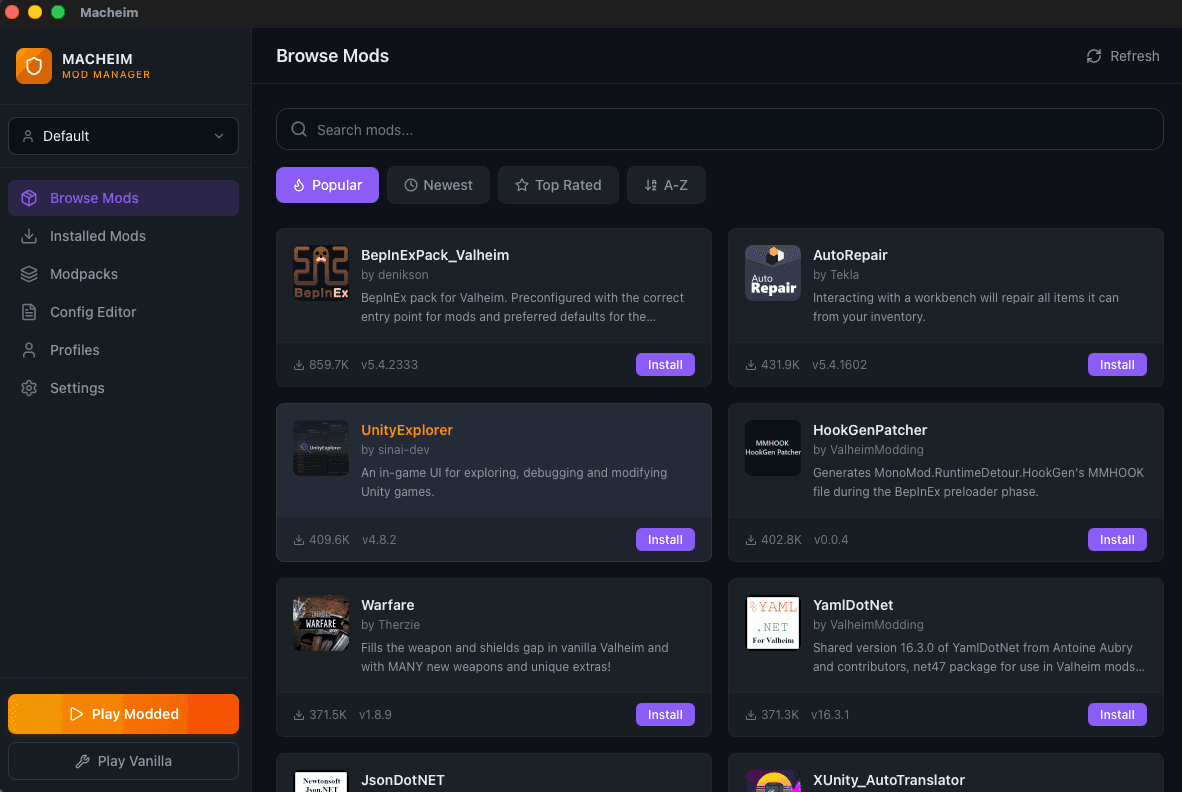Expand the Default profile dropdown

pyautogui.click(x=124, y=136)
